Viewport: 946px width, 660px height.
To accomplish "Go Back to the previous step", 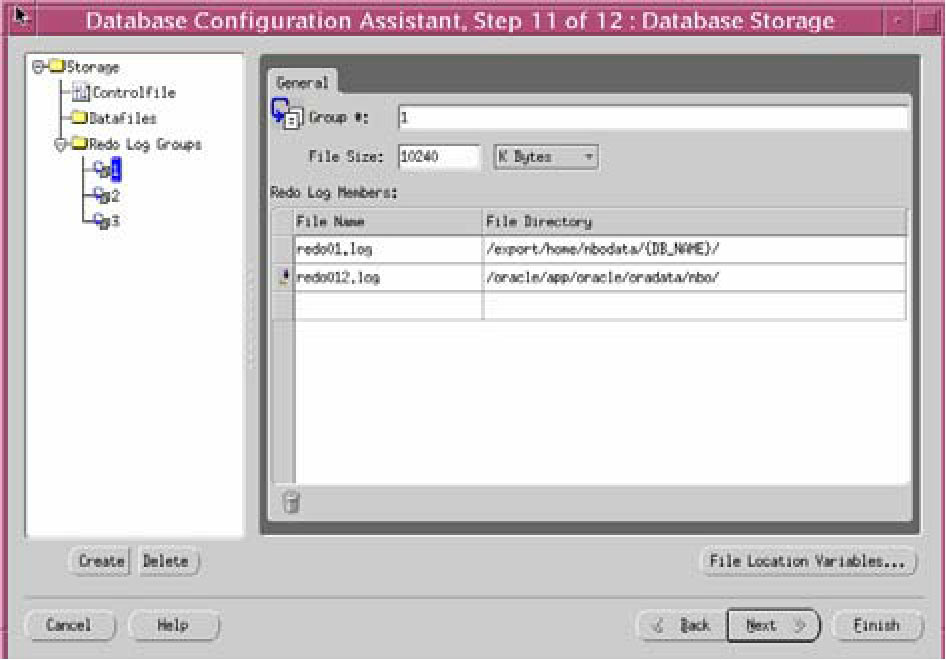I will tap(682, 626).
